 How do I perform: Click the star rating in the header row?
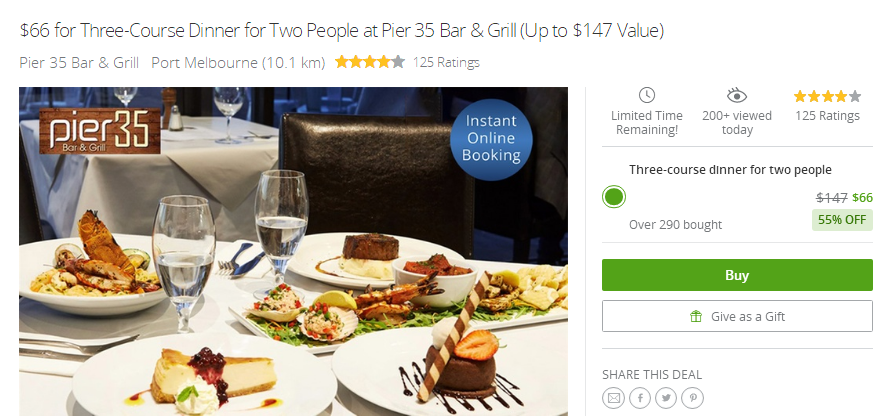pyautogui.click(x=369, y=62)
